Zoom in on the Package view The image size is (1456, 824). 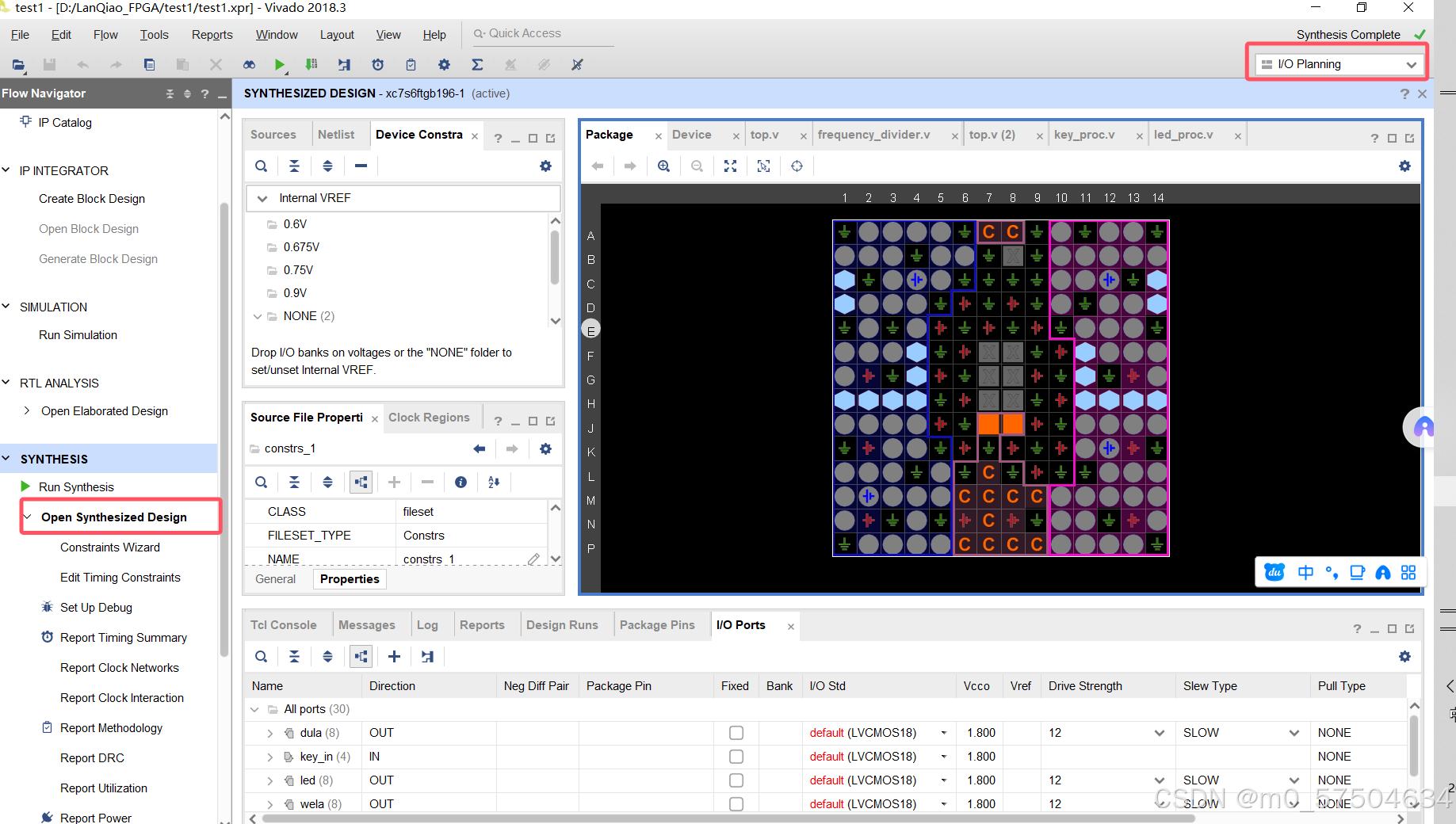[663, 166]
